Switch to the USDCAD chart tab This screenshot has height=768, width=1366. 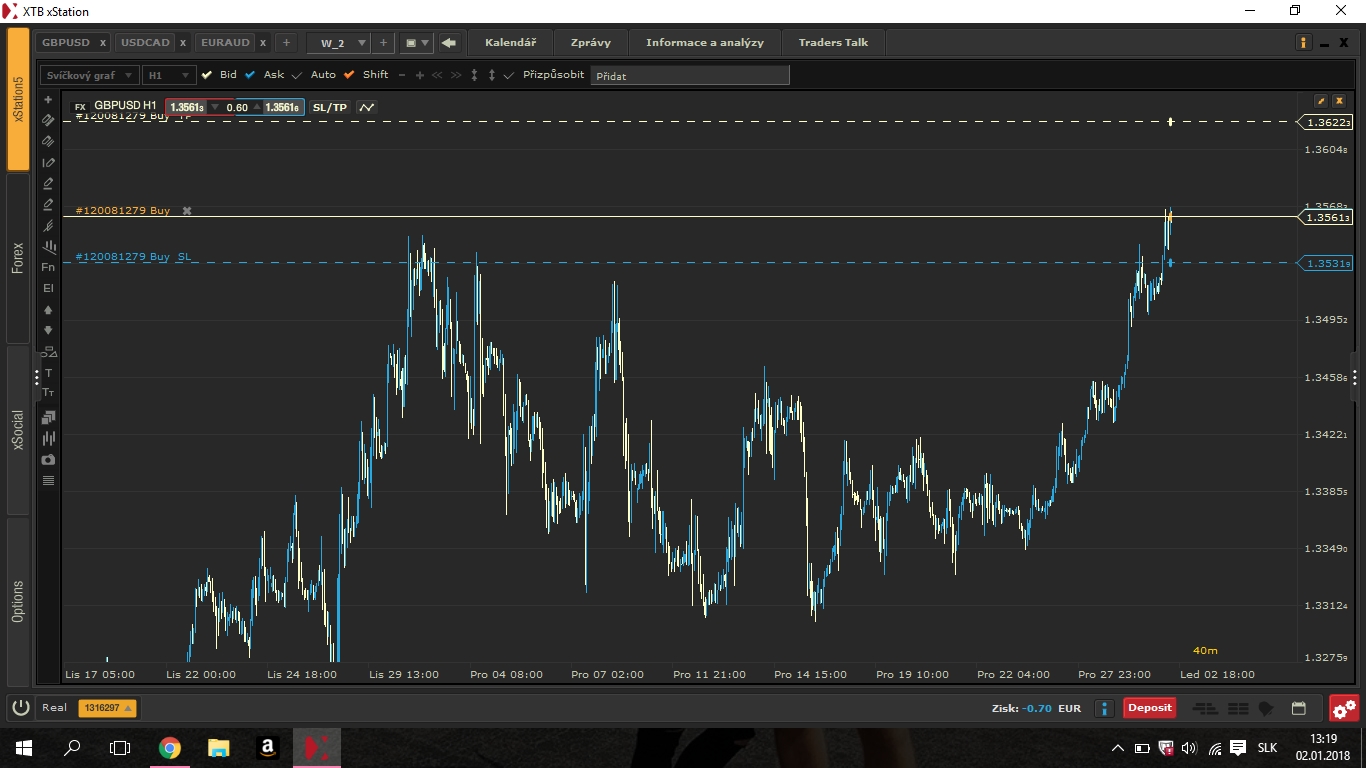click(x=145, y=43)
